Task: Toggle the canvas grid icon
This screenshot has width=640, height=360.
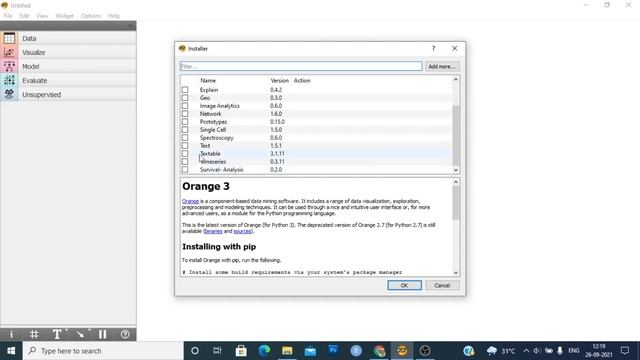Action: pos(34,334)
